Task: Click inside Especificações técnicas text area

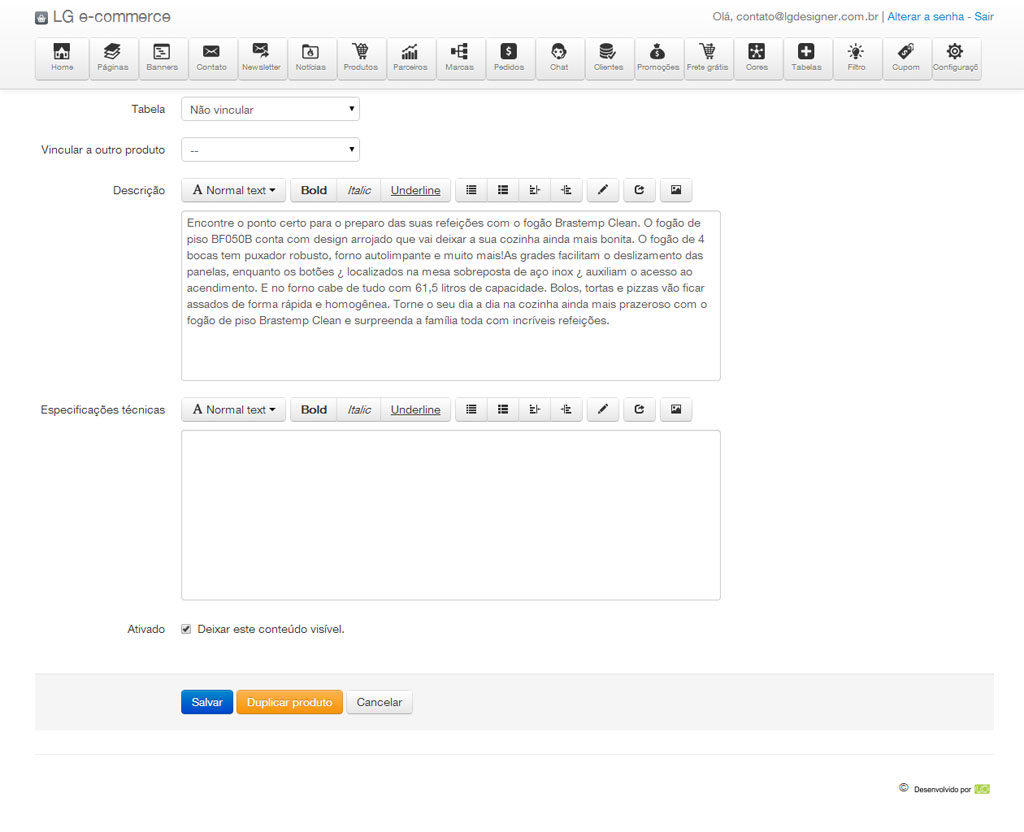Action: point(450,515)
